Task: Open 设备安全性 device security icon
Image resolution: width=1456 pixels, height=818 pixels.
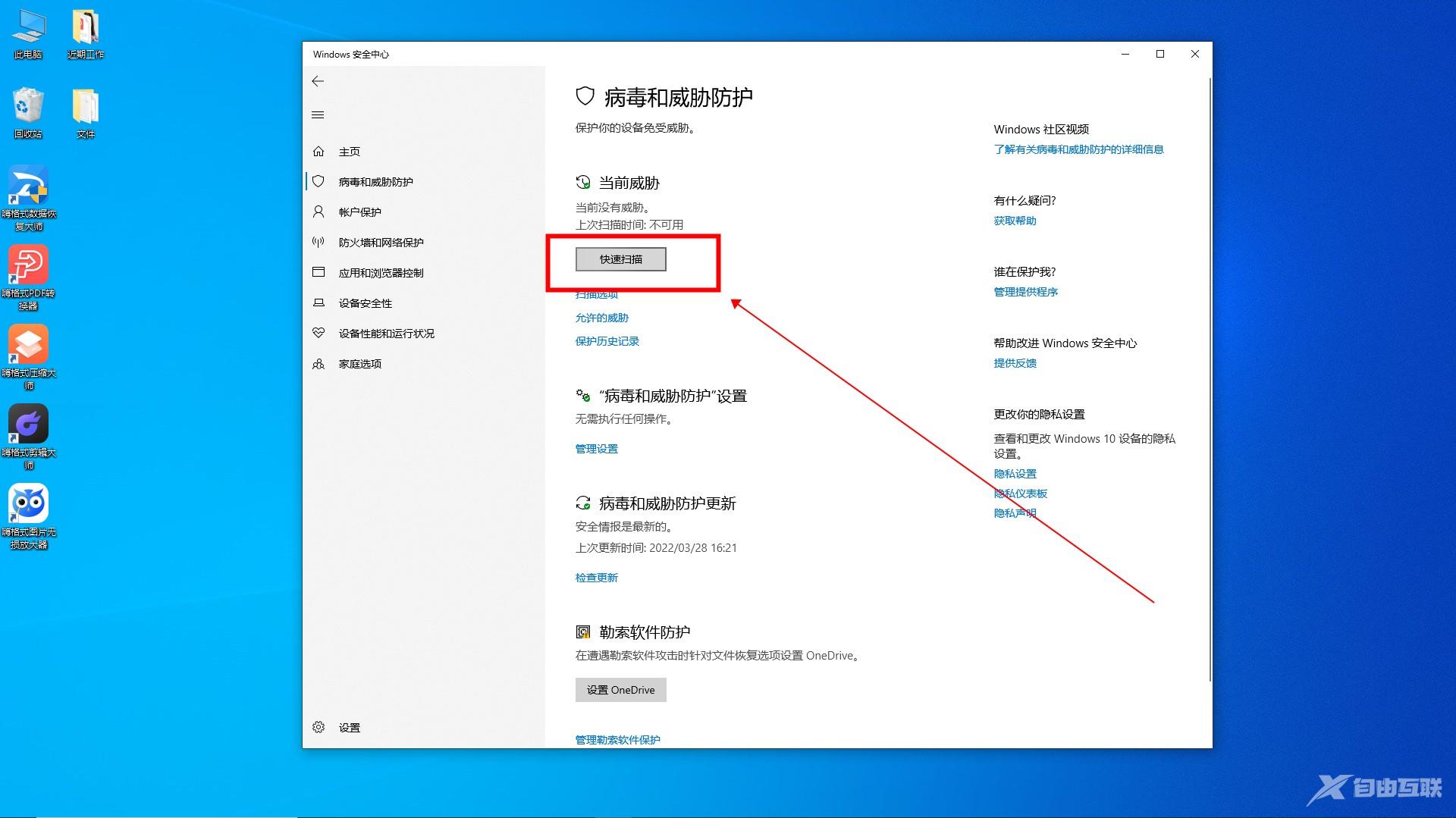Action: click(x=319, y=302)
